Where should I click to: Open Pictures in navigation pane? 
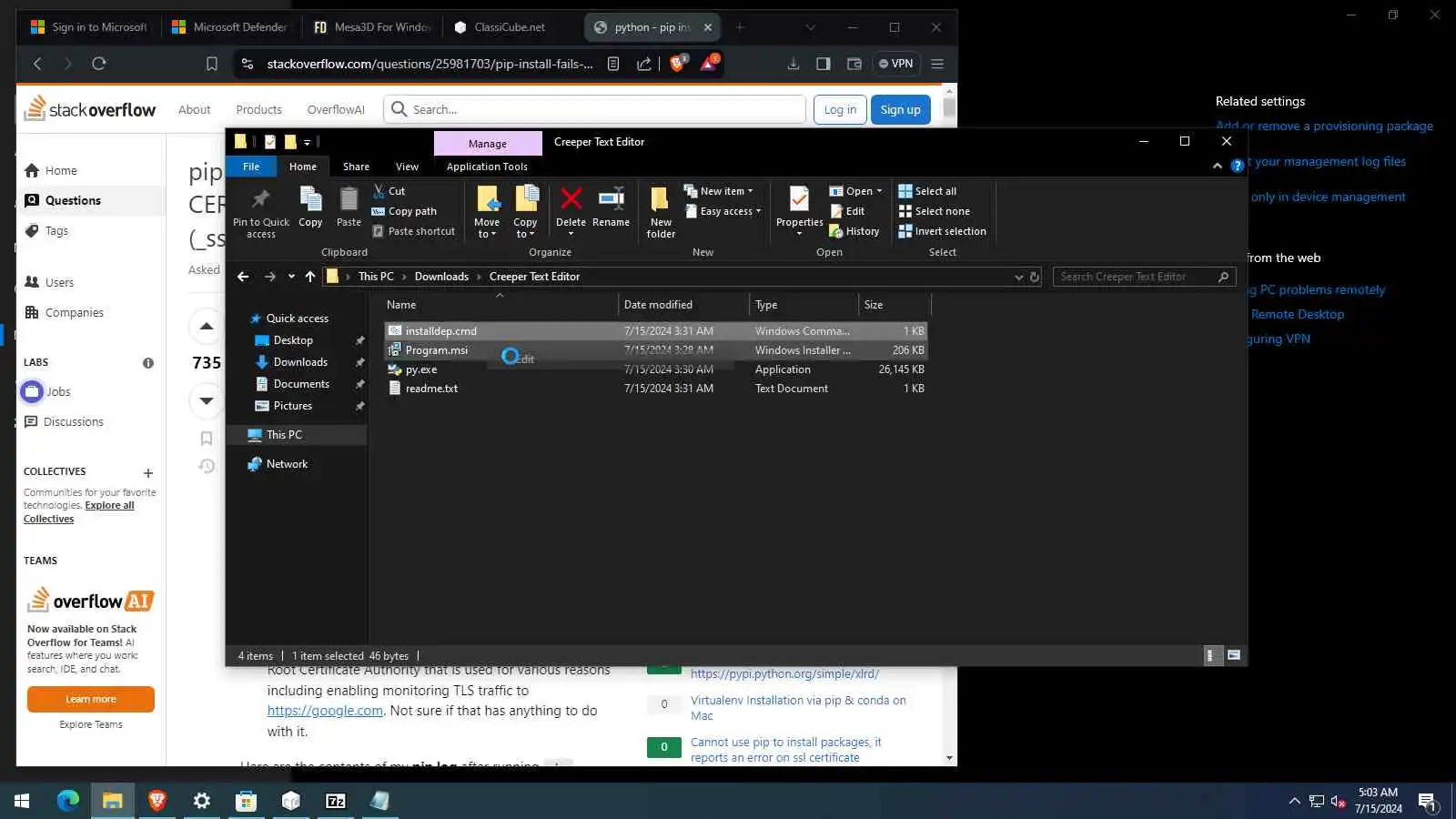(293, 406)
